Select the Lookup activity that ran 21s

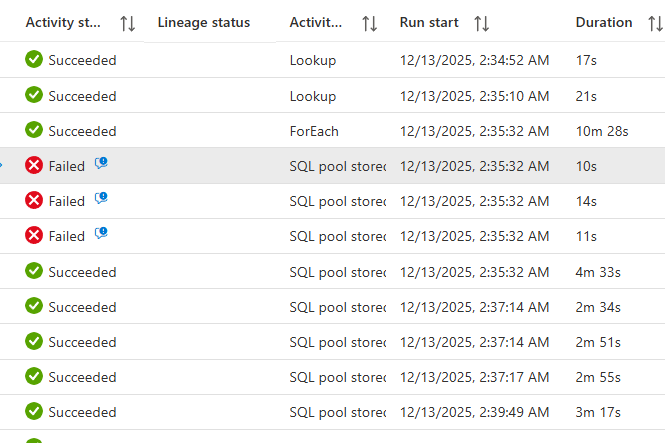pyautogui.click(x=312, y=96)
